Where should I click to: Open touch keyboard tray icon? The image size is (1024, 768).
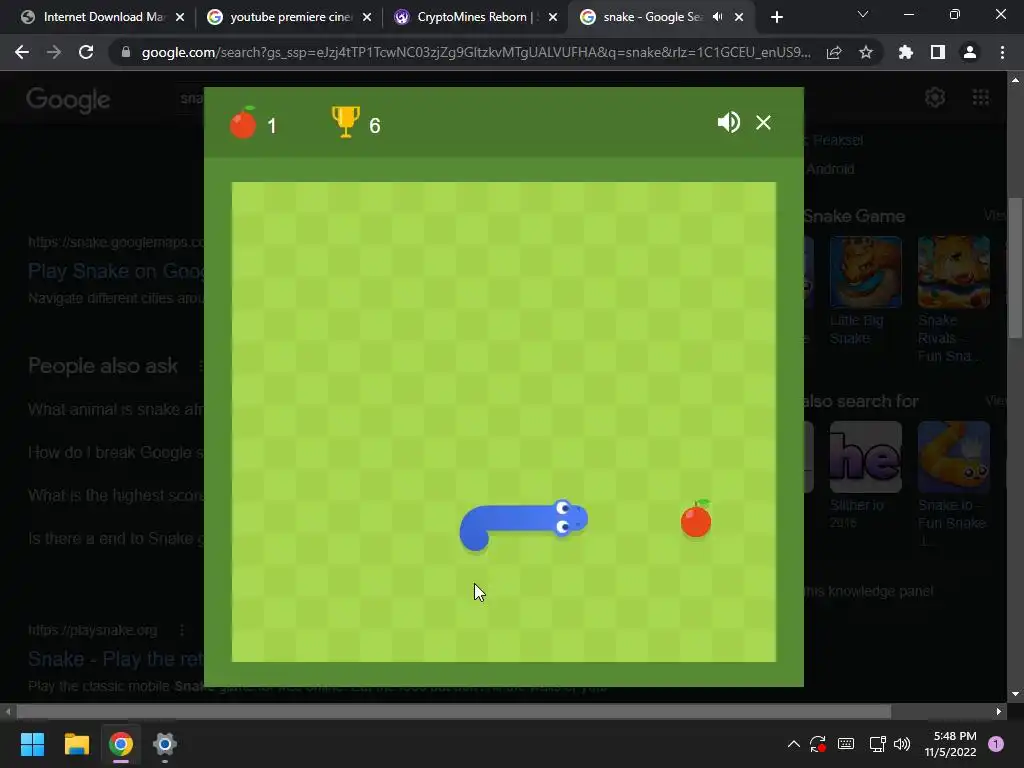point(846,744)
